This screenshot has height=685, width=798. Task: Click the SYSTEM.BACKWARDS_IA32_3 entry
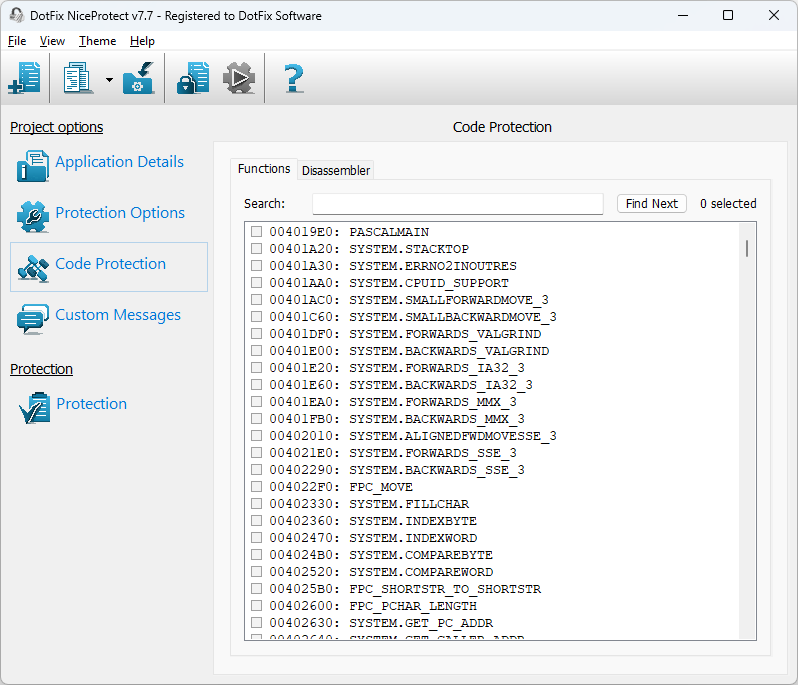pos(441,385)
